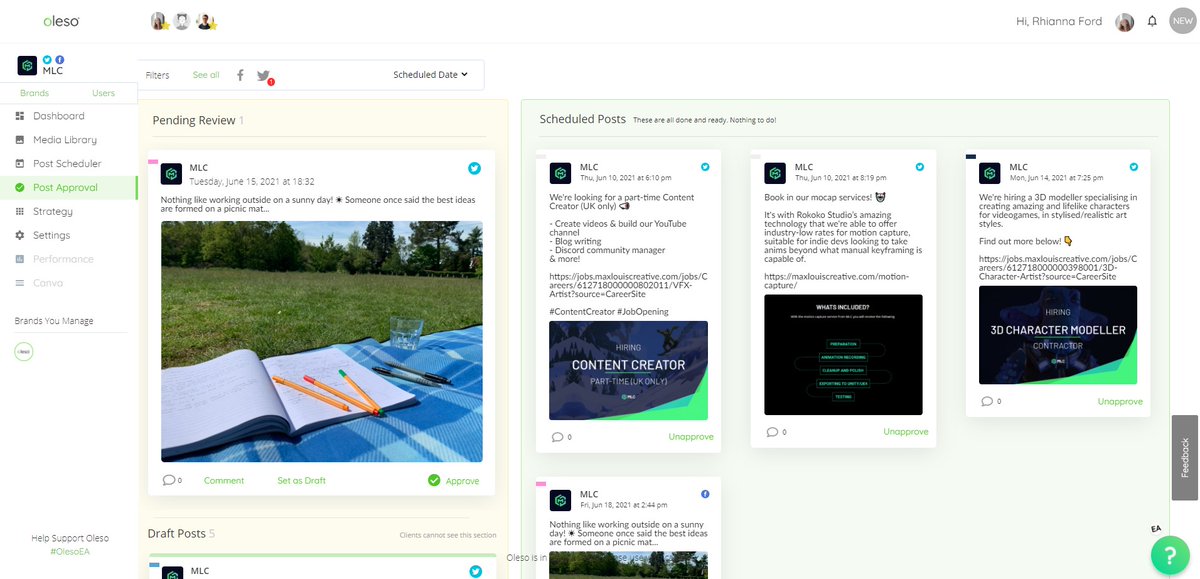Click Comment on the pending review post
The image size is (1200, 579).
click(x=224, y=481)
